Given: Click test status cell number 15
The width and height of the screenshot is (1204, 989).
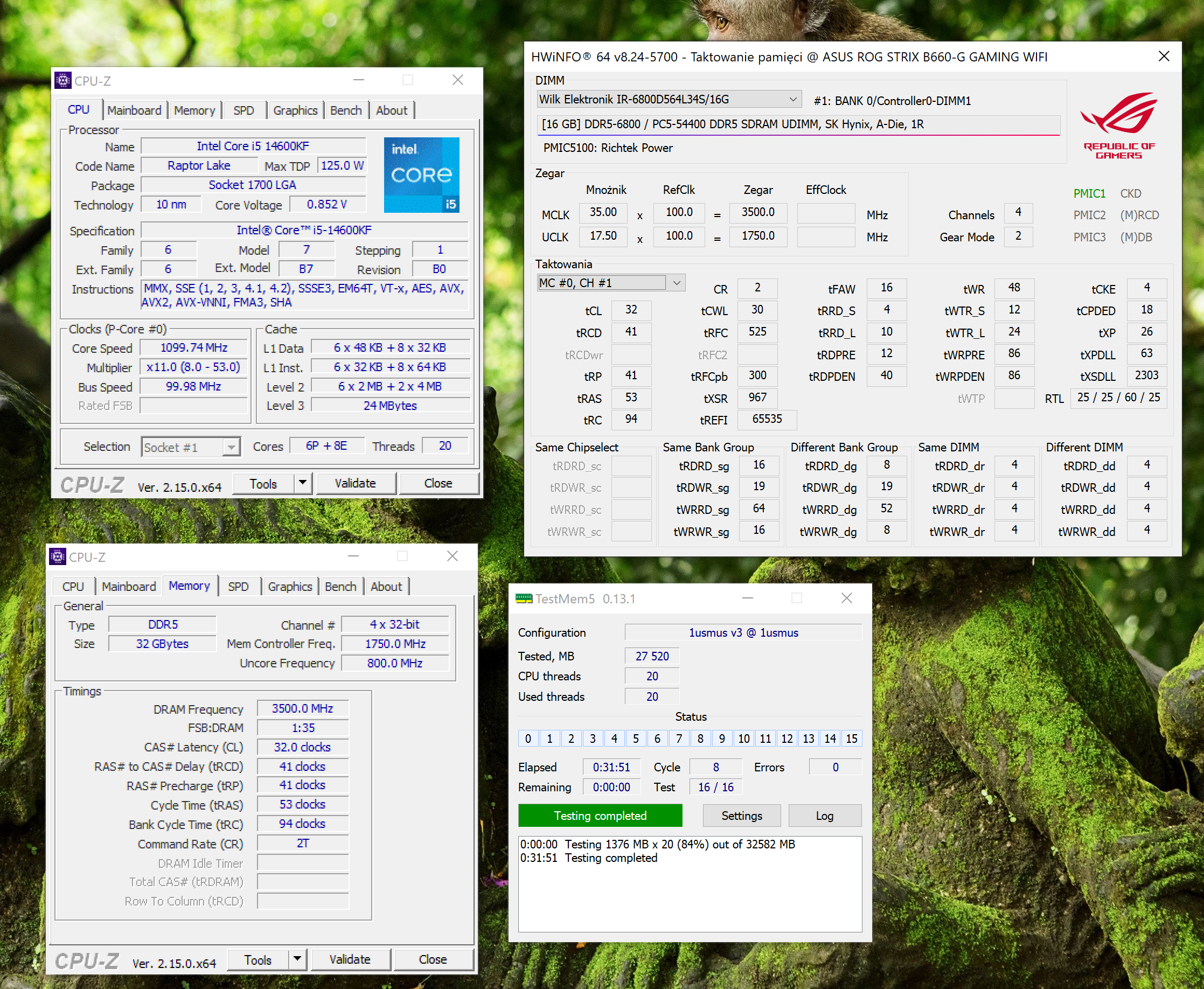Looking at the screenshot, I should [x=851, y=739].
